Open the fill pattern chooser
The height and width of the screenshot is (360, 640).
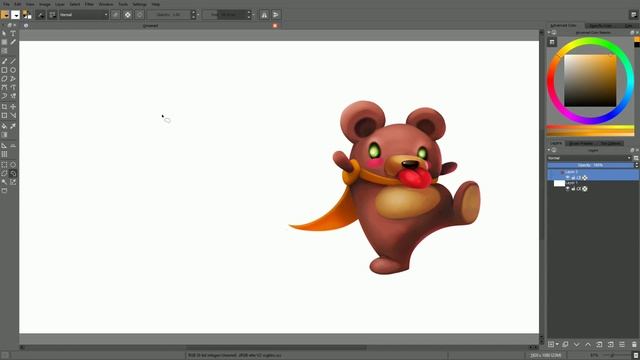point(16,15)
